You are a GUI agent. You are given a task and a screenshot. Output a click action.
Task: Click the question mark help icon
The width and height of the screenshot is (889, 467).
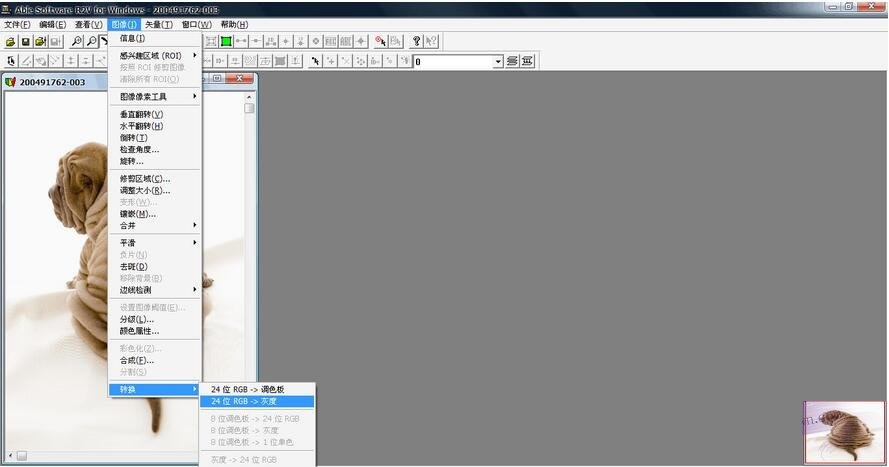click(416, 41)
